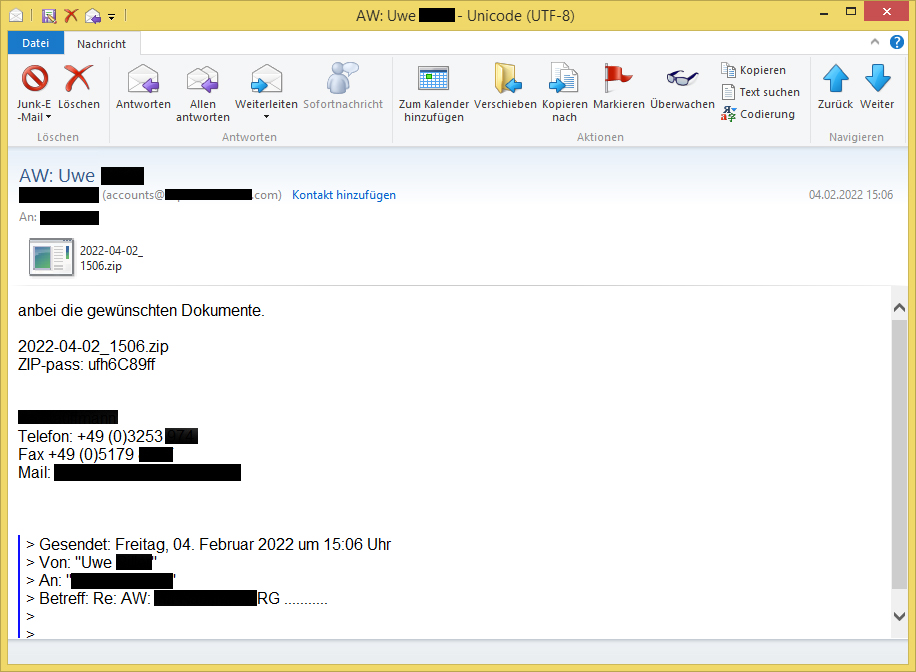916x672 pixels.
Task: Open Text suchen in the ribbon
Action: click(x=761, y=92)
